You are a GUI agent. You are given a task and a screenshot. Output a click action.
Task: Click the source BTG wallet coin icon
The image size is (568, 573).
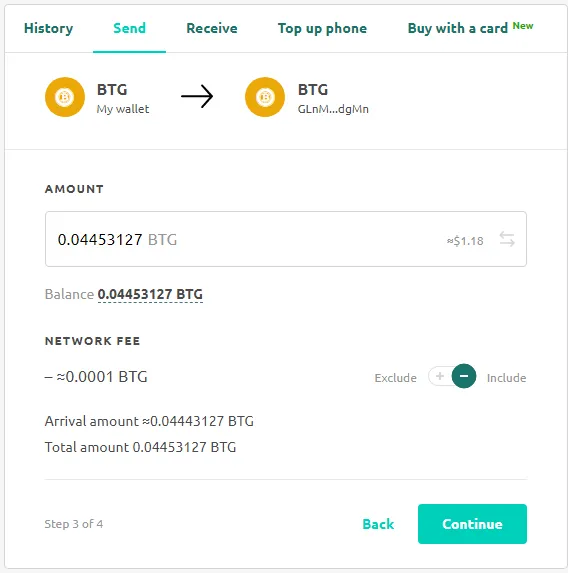pos(65,97)
